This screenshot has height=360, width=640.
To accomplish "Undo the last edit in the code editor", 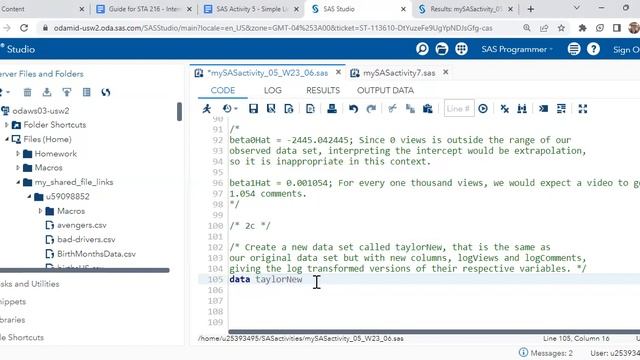I will [353, 109].
